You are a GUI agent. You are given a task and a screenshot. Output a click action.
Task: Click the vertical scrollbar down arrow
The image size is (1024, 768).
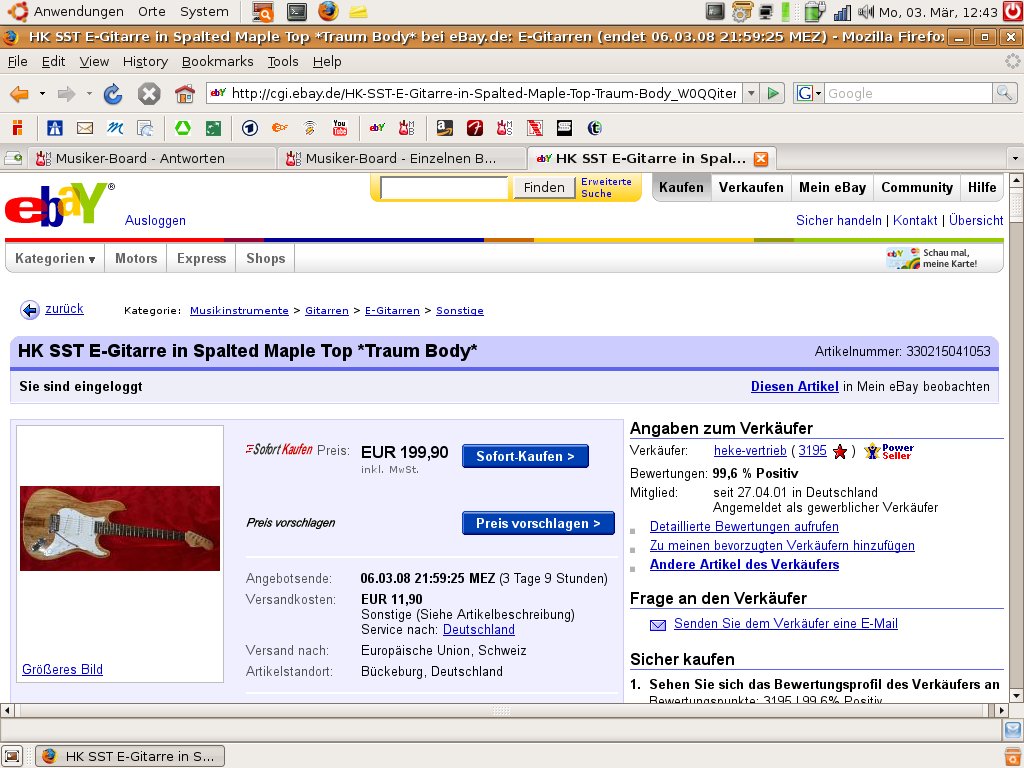point(1016,696)
